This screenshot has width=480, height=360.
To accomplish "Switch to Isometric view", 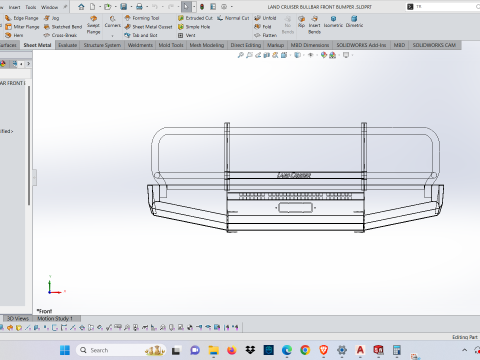I will 333,21.
